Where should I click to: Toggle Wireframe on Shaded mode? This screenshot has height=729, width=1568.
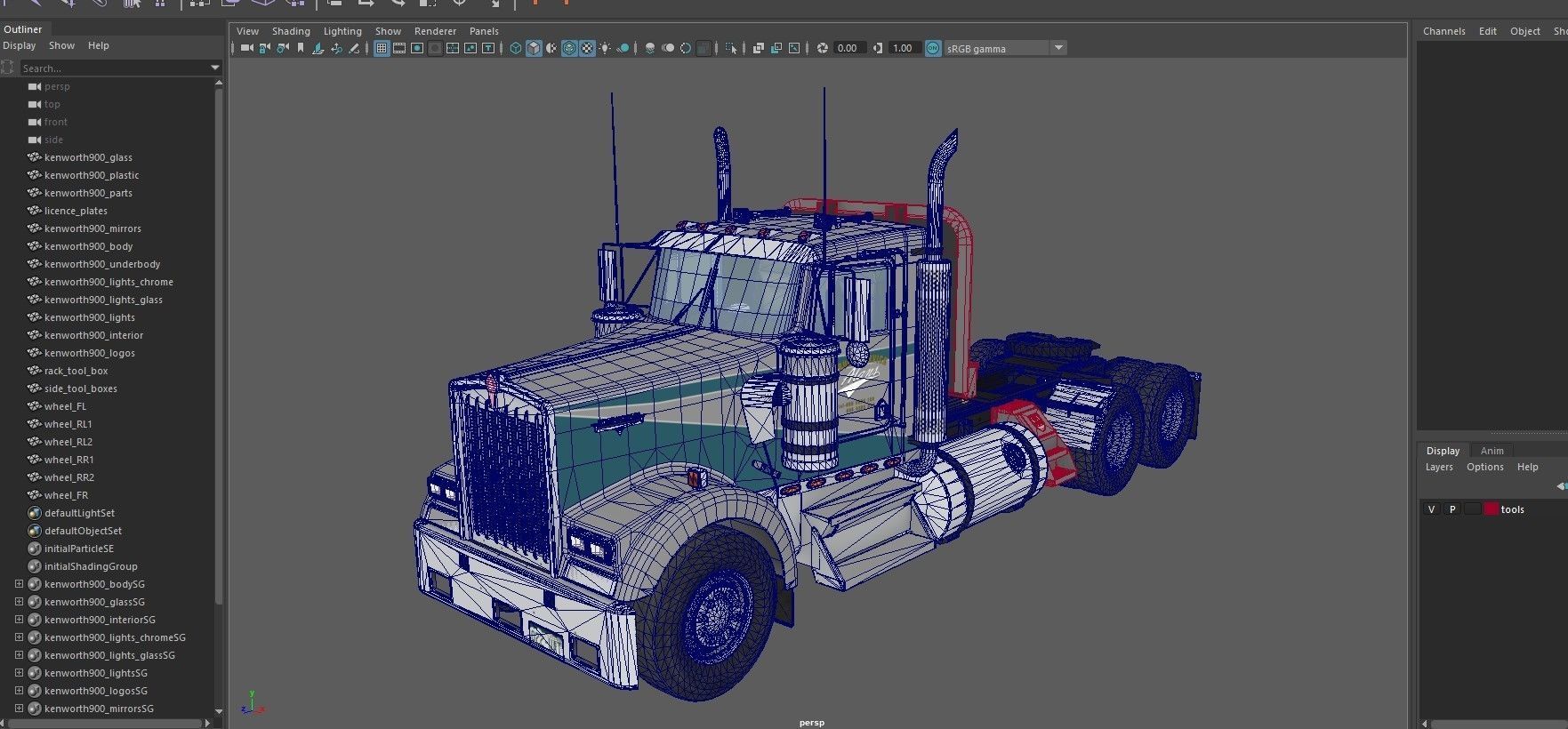coord(568,48)
